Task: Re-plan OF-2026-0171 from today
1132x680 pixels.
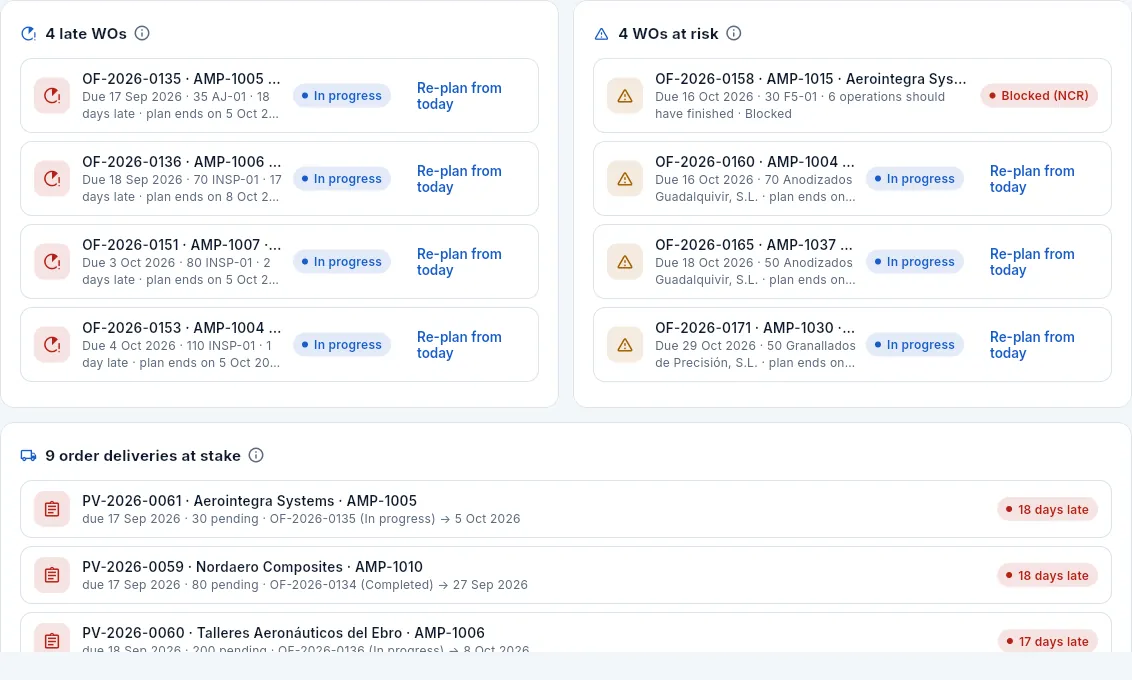Action: (1032, 345)
